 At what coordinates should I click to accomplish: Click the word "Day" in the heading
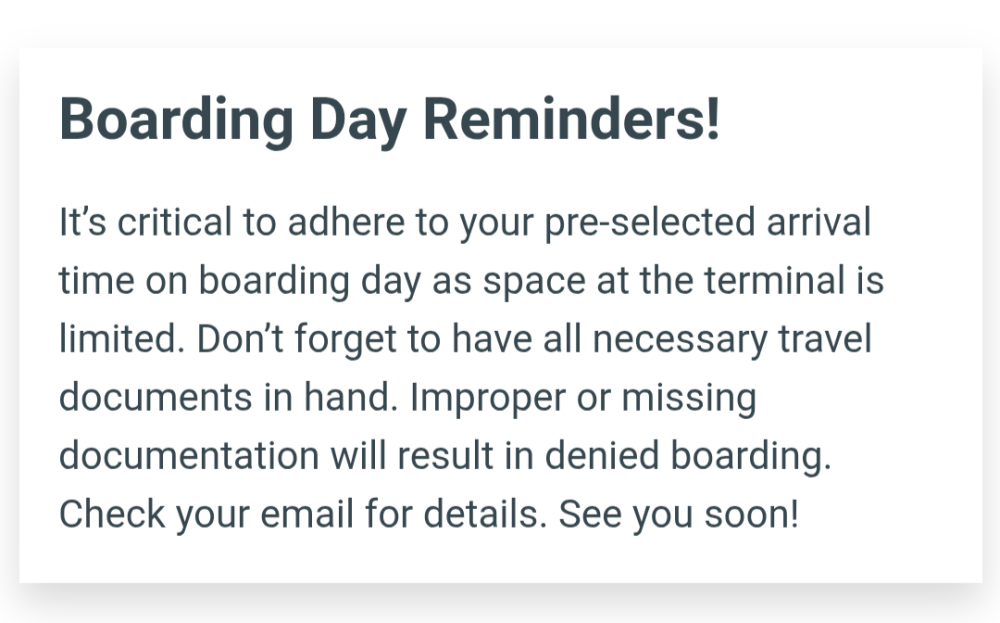point(358,121)
